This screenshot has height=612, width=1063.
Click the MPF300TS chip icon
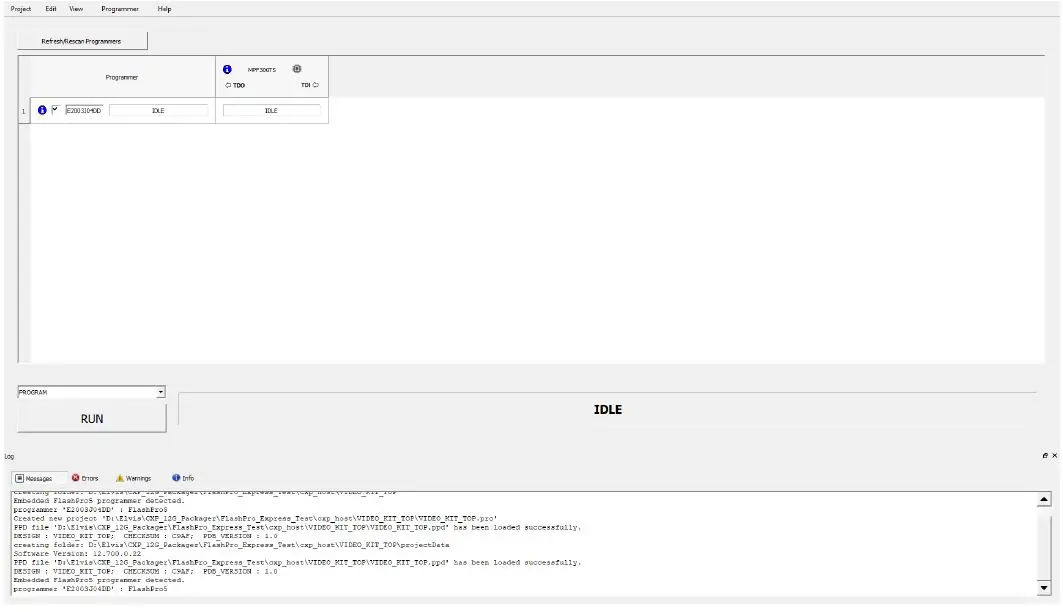tap(297, 68)
